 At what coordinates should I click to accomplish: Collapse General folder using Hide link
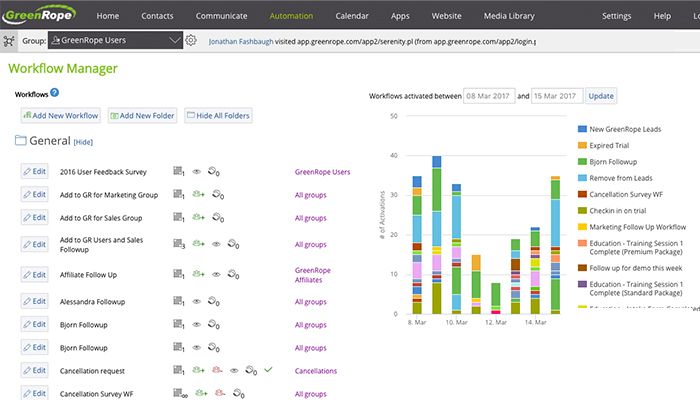pos(83,143)
